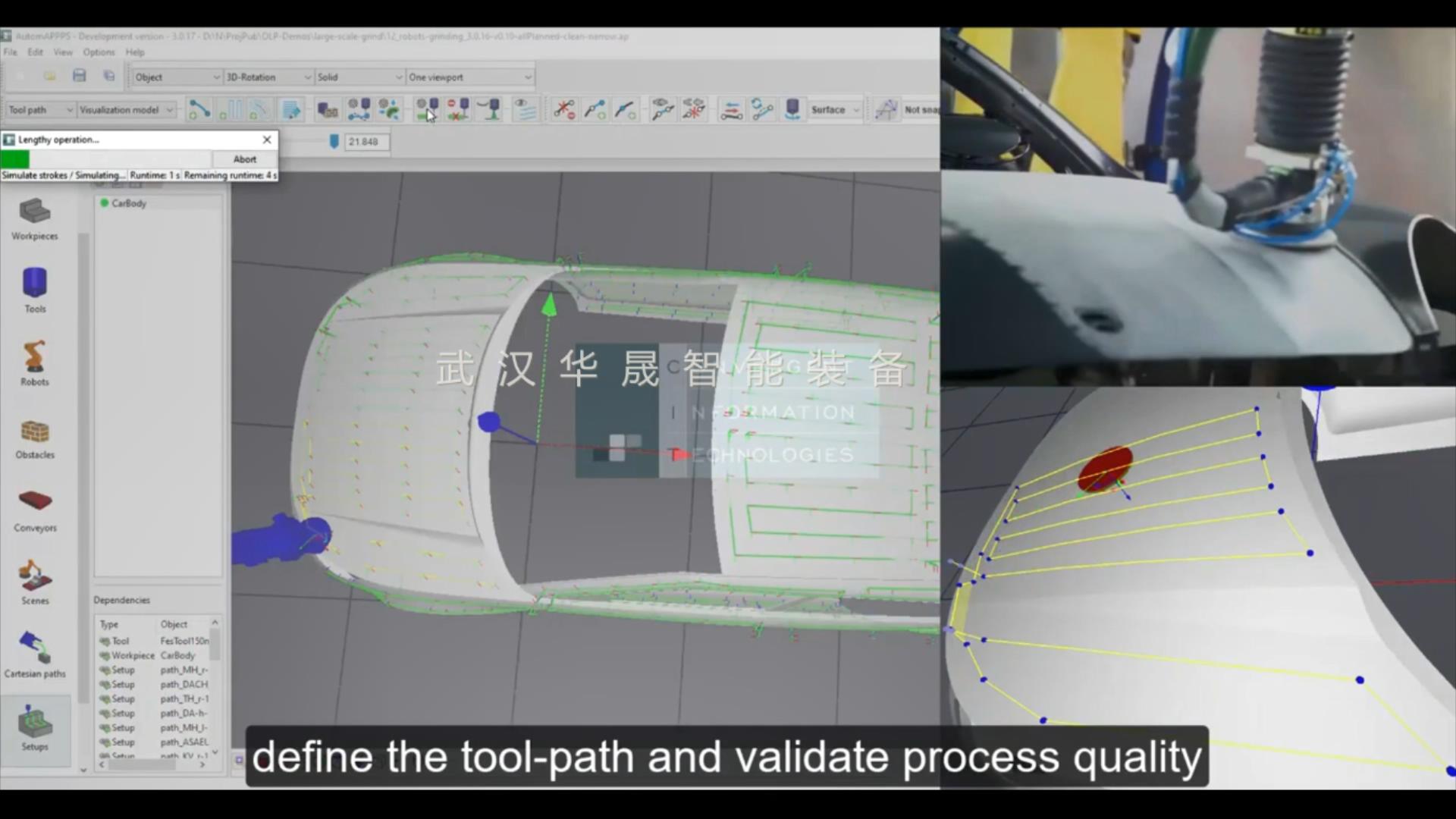Screen dimensions: 1456x819
Task: Expand the Object selection dropdown
Action: pyautogui.click(x=177, y=77)
